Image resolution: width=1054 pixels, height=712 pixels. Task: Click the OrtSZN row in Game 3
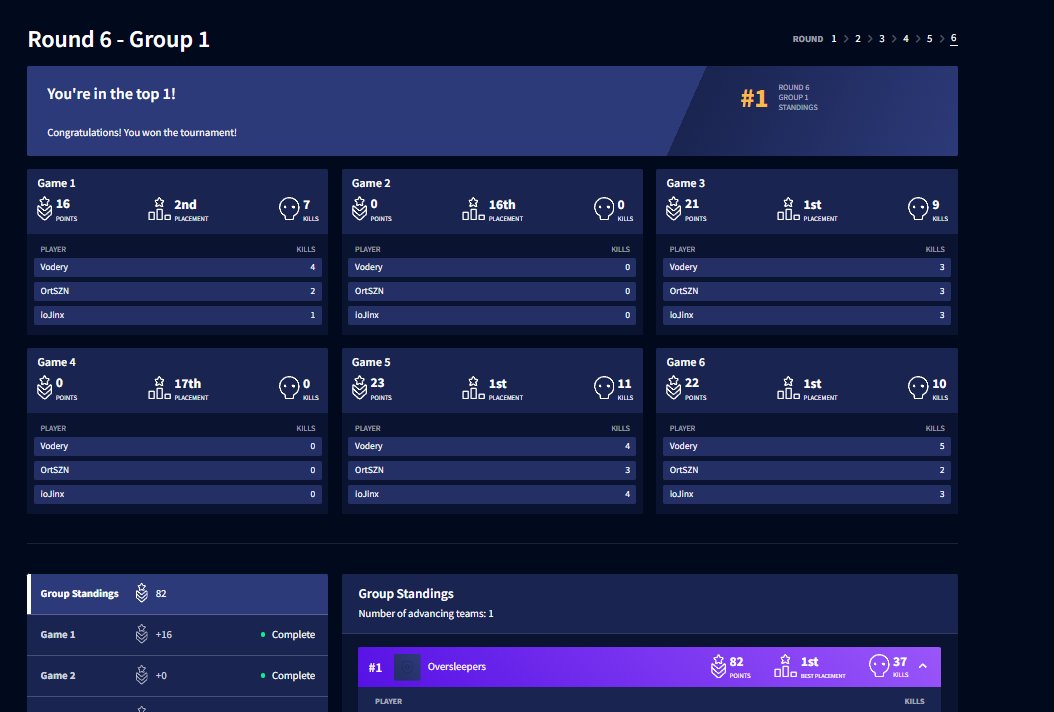pos(807,291)
